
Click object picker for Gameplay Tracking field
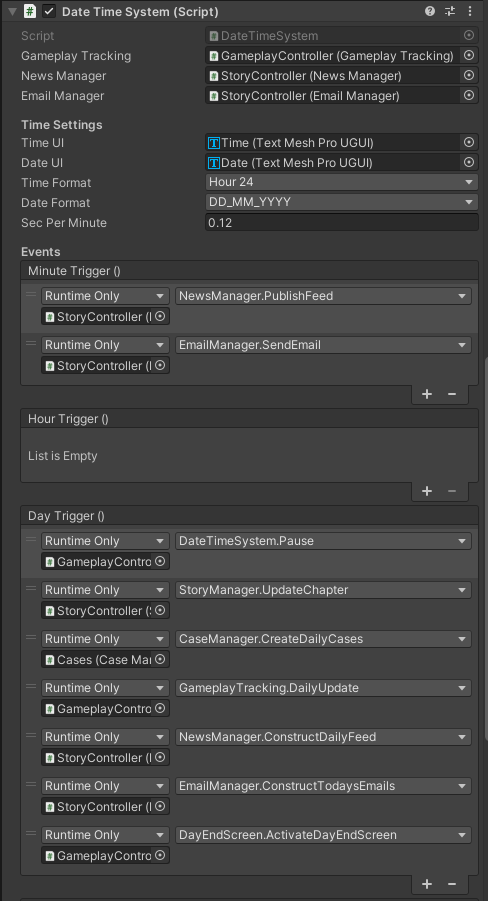pyautogui.click(x=469, y=55)
